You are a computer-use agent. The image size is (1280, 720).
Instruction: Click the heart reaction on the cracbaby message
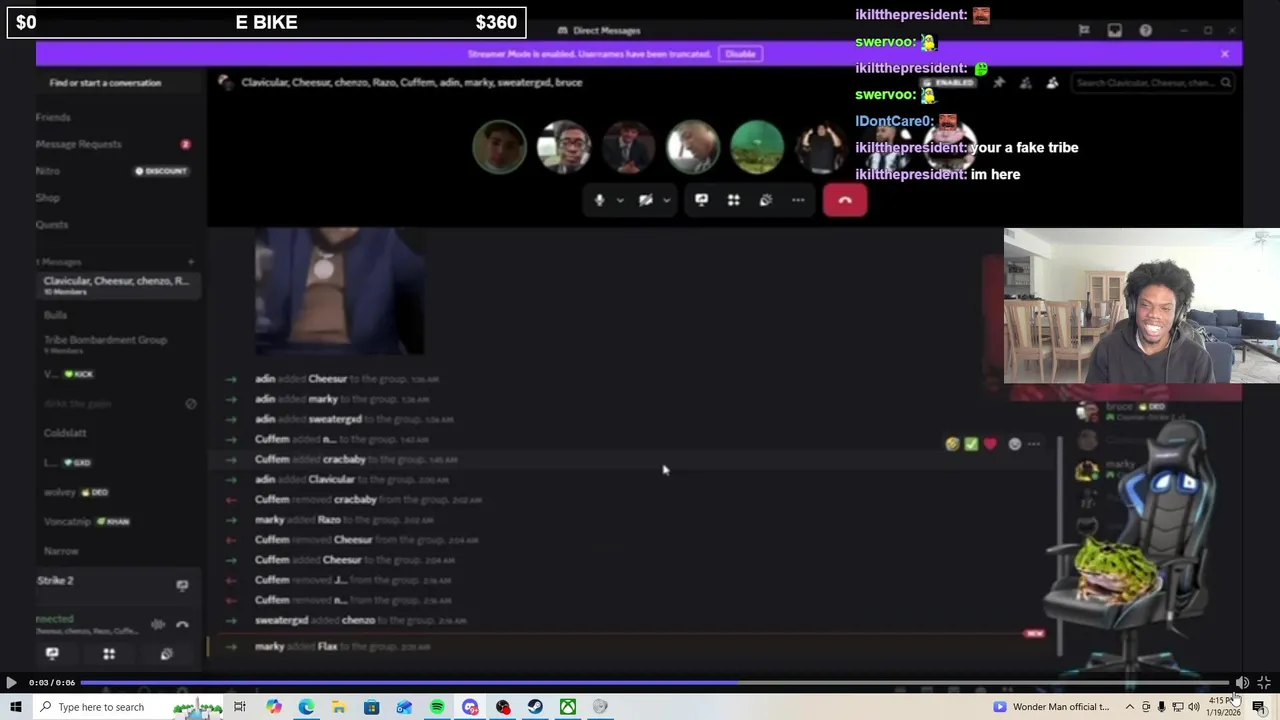click(x=990, y=444)
